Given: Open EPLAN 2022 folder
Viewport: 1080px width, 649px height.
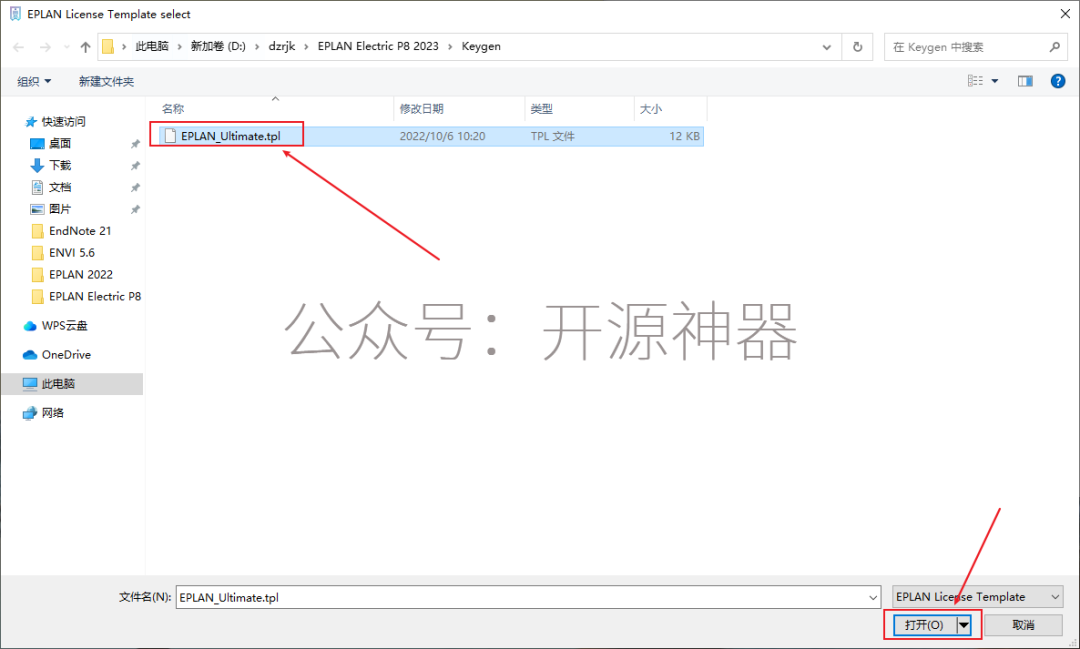Looking at the screenshot, I should [x=81, y=274].
